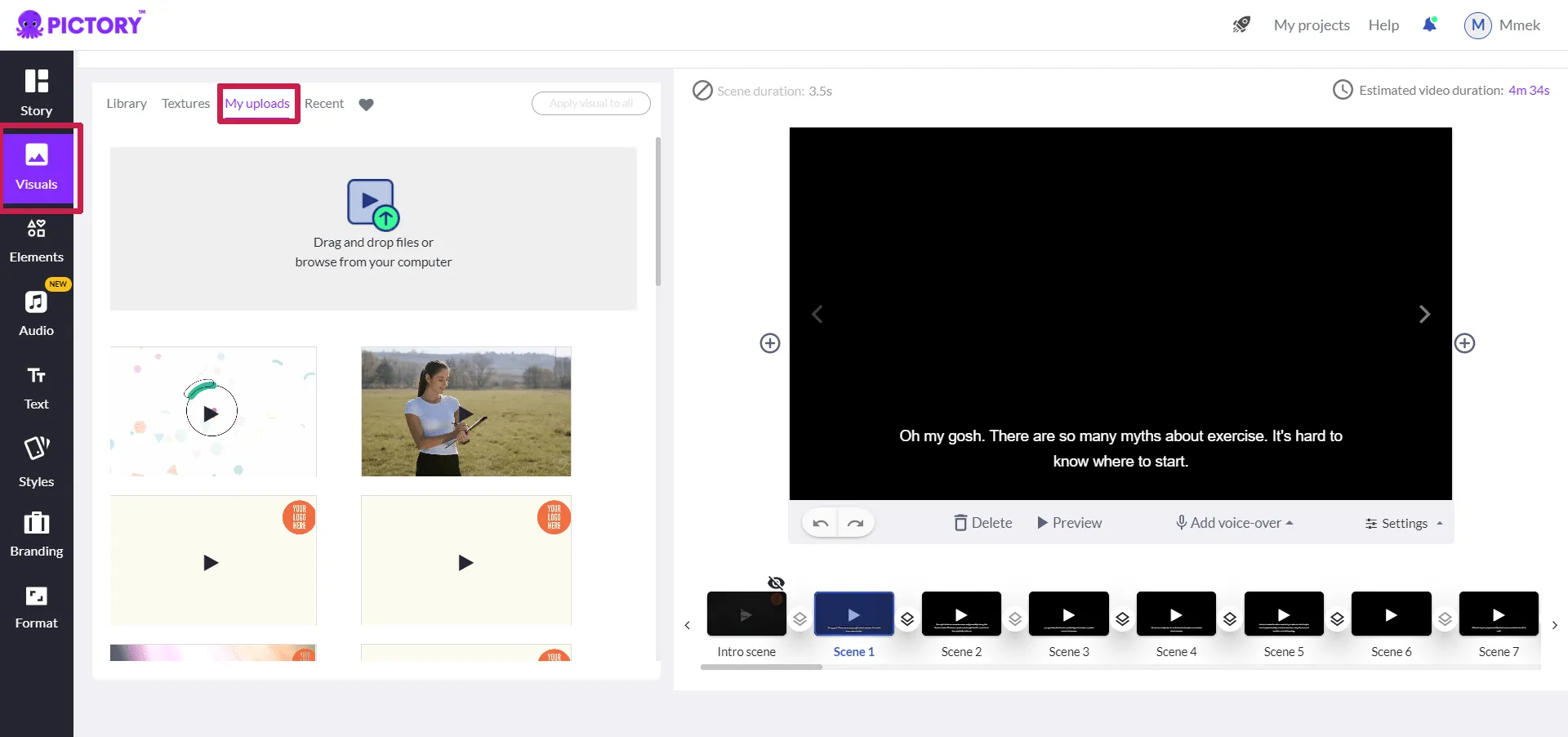Go to next scene in preview
The image size is (1568, 737).
[1424, 314]
